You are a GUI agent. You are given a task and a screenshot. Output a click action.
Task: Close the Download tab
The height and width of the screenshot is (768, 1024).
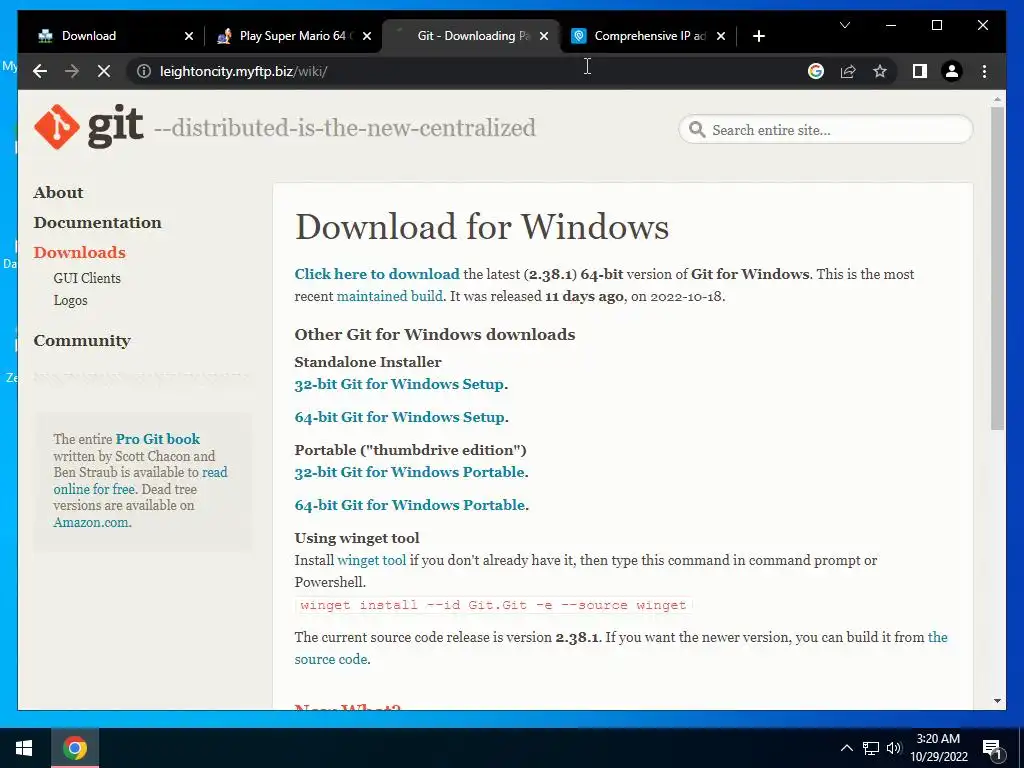189,36
